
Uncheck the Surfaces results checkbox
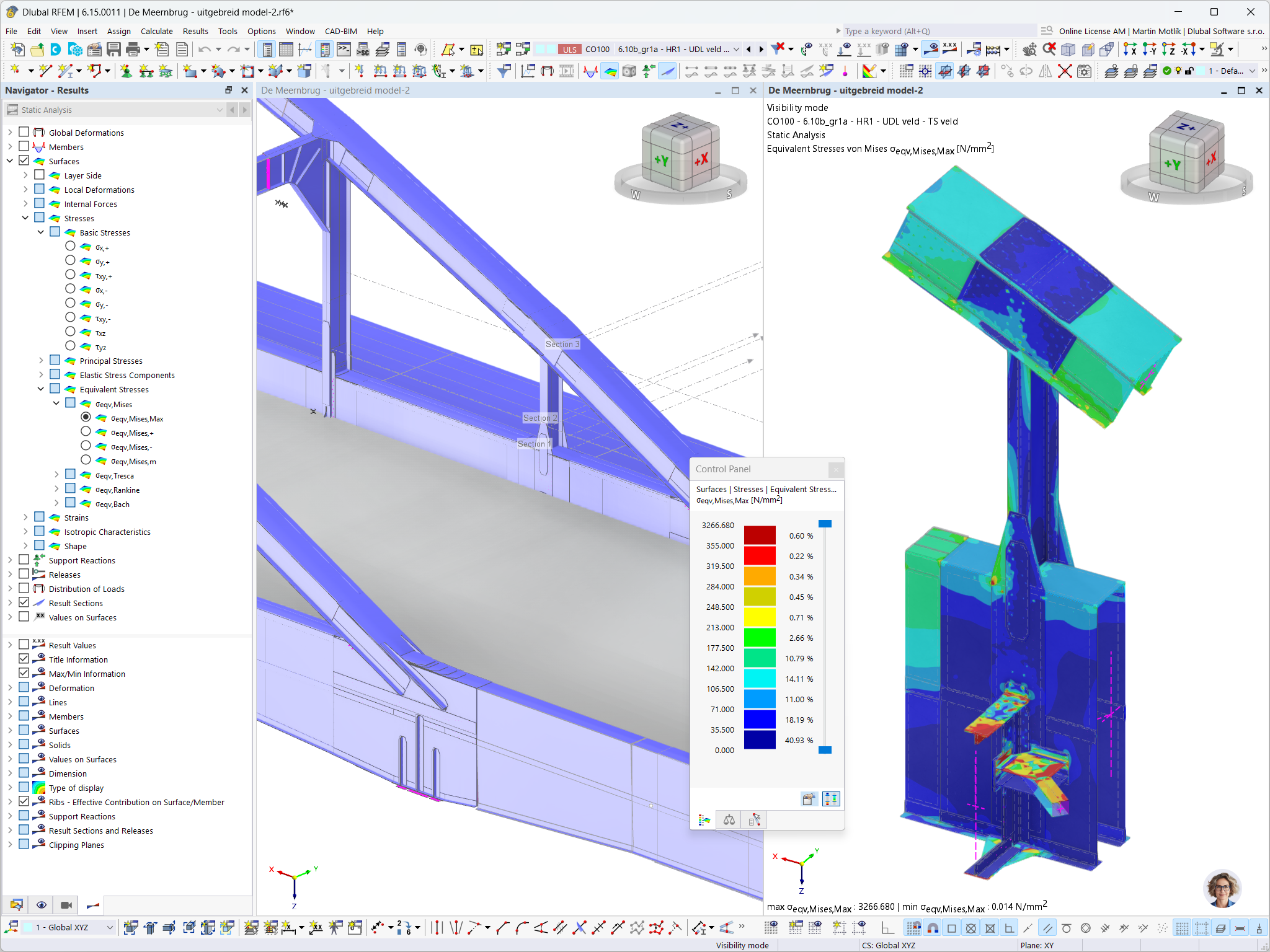[x=24, y=161]
